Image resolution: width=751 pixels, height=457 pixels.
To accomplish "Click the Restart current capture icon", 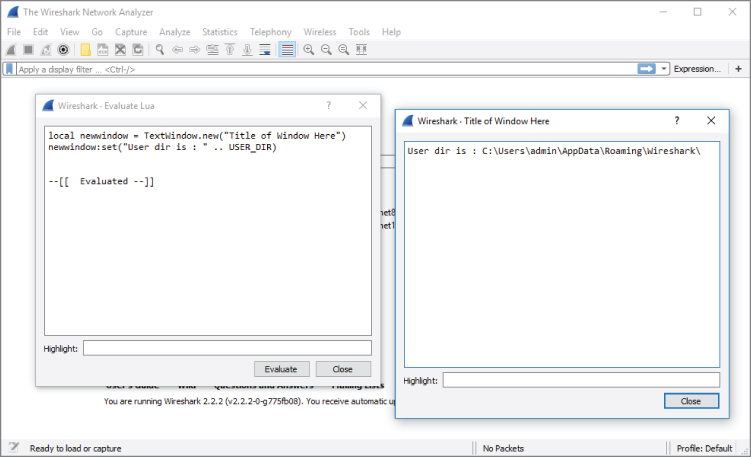I will [46, 49].
